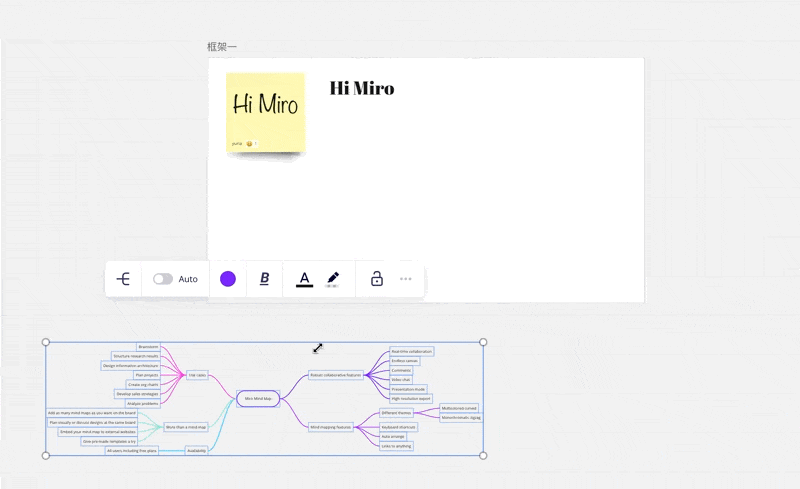Open the highlighter text color tool

pos(332,279)
